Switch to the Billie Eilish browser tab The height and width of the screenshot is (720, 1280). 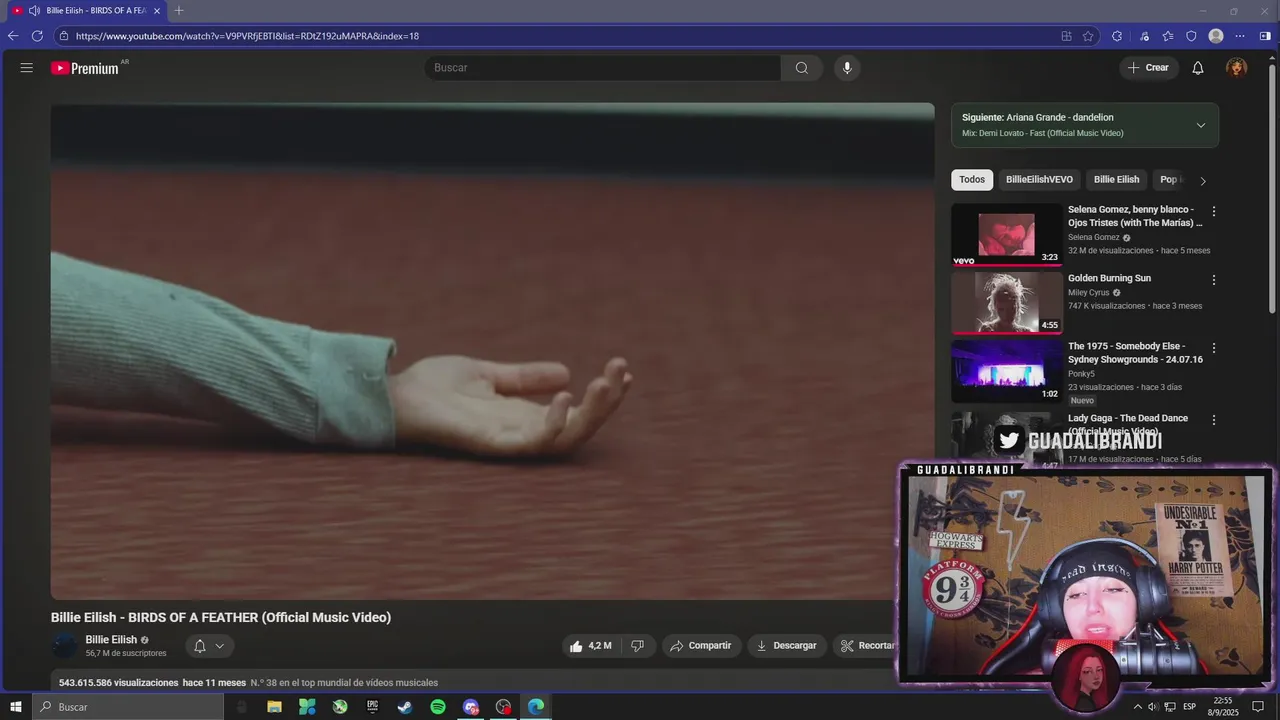pos(87,11)
